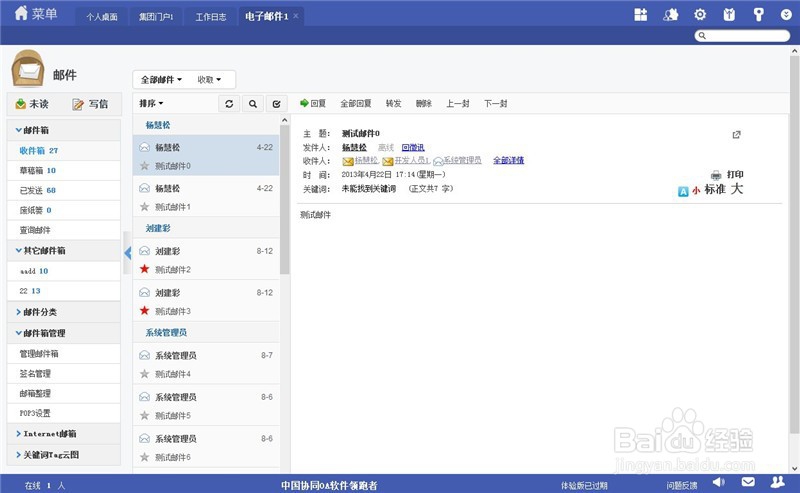
Task: Unstar the 测试邮件3 message
Action: pyautogui.click(x=144, y=310)
